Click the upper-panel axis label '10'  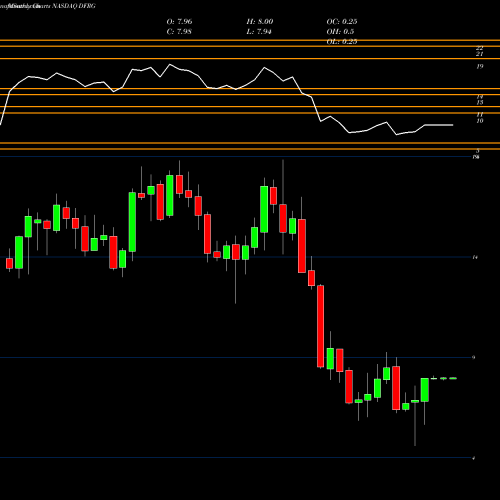point(479,121)
